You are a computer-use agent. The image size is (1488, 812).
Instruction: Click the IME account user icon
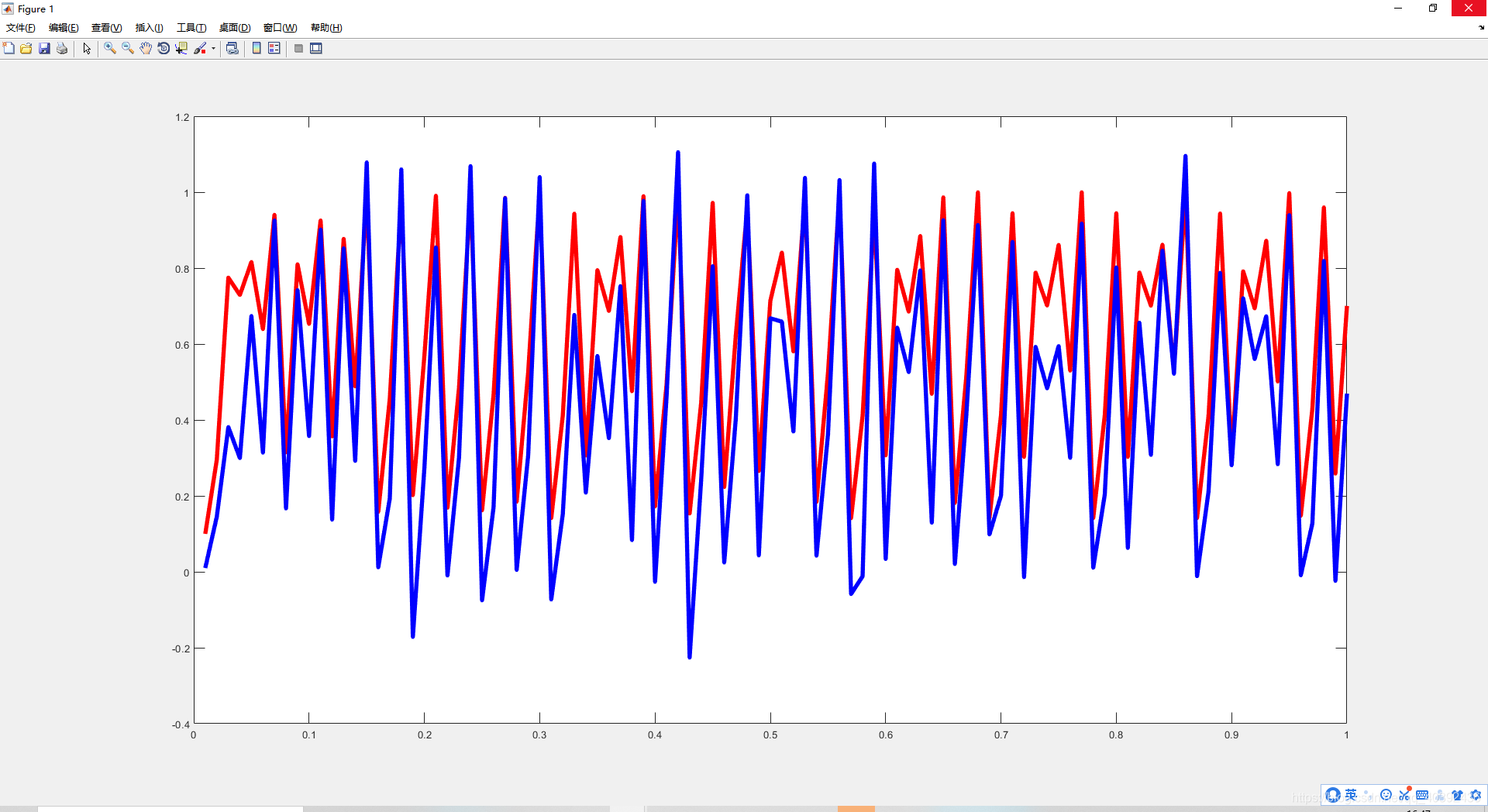[x=1440, y=795]
